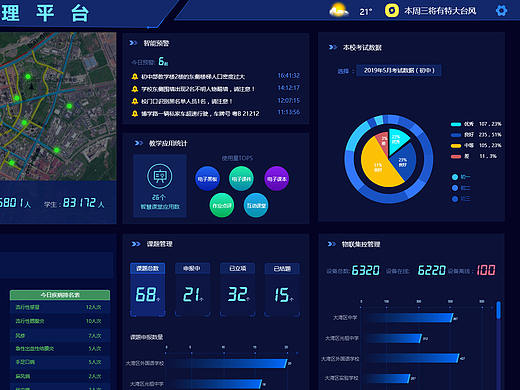Click the red 差 legend swatch
Image resolution: width=520 pixels, height=390 pixels.
[x=456, y=156]
